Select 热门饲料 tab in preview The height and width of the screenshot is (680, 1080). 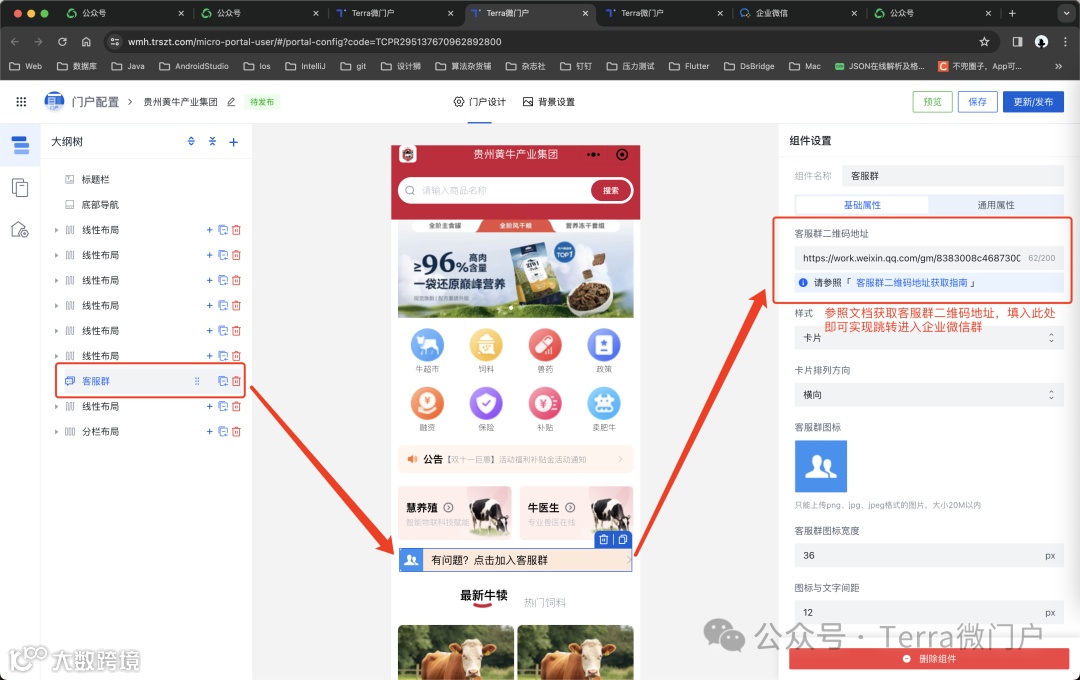click(x=544, y=602)
